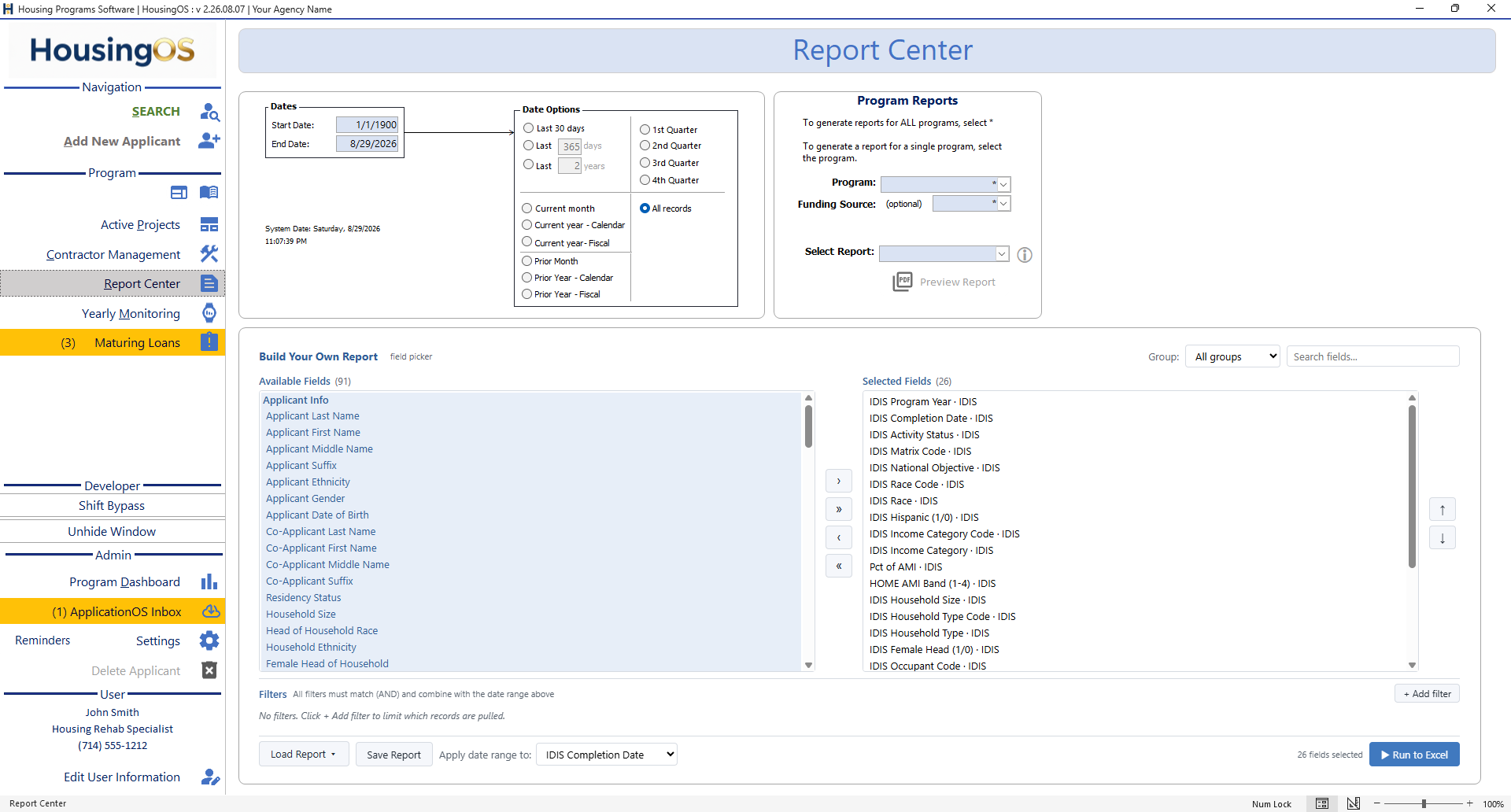The width and height of the screenshot is (1511, 812).
Task: Open Shift Bypass developer item
Action: (113, 506)
